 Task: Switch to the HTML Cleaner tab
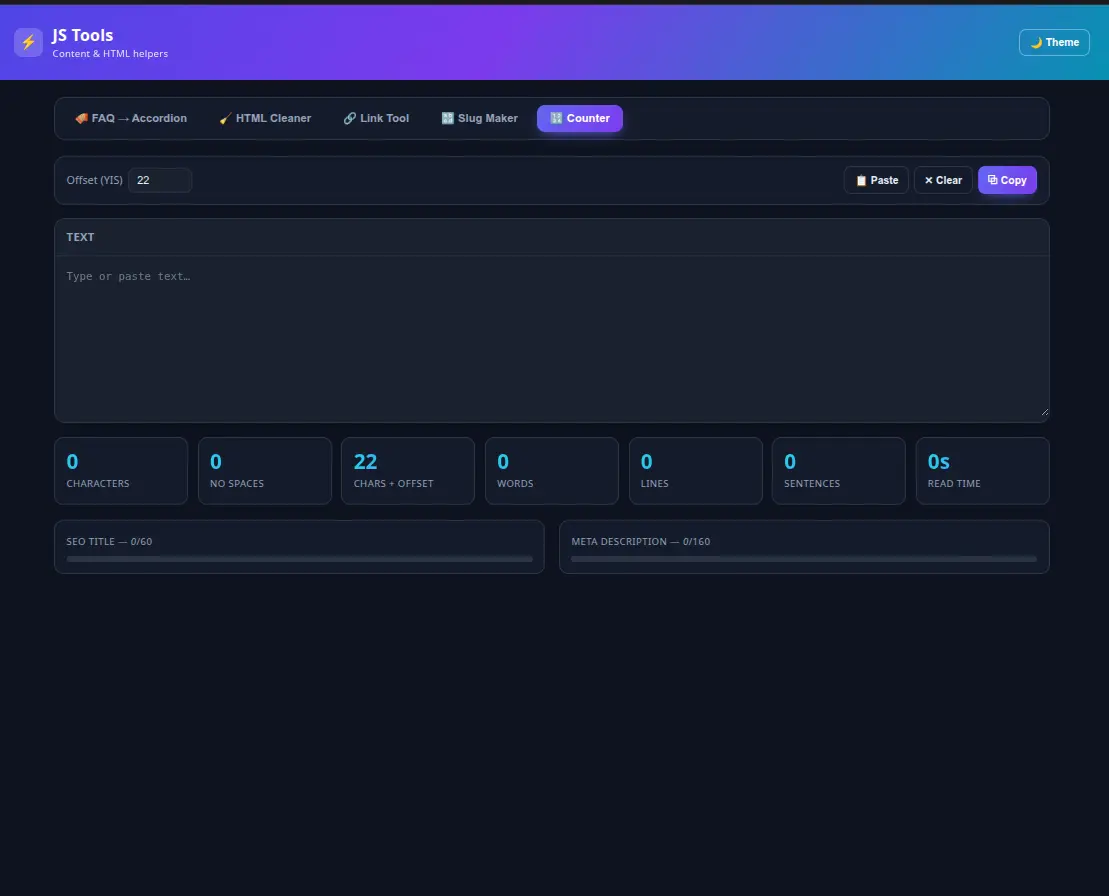click(265, 118)
